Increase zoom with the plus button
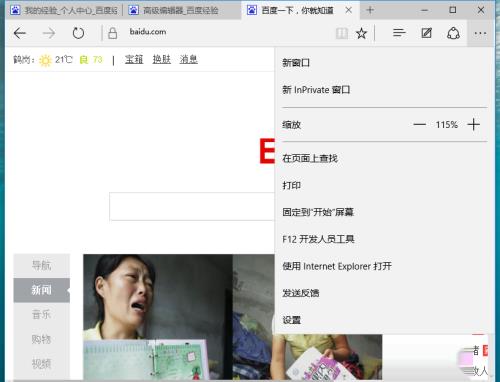Viewport: 500px width, 382px height. pos(473,125)
